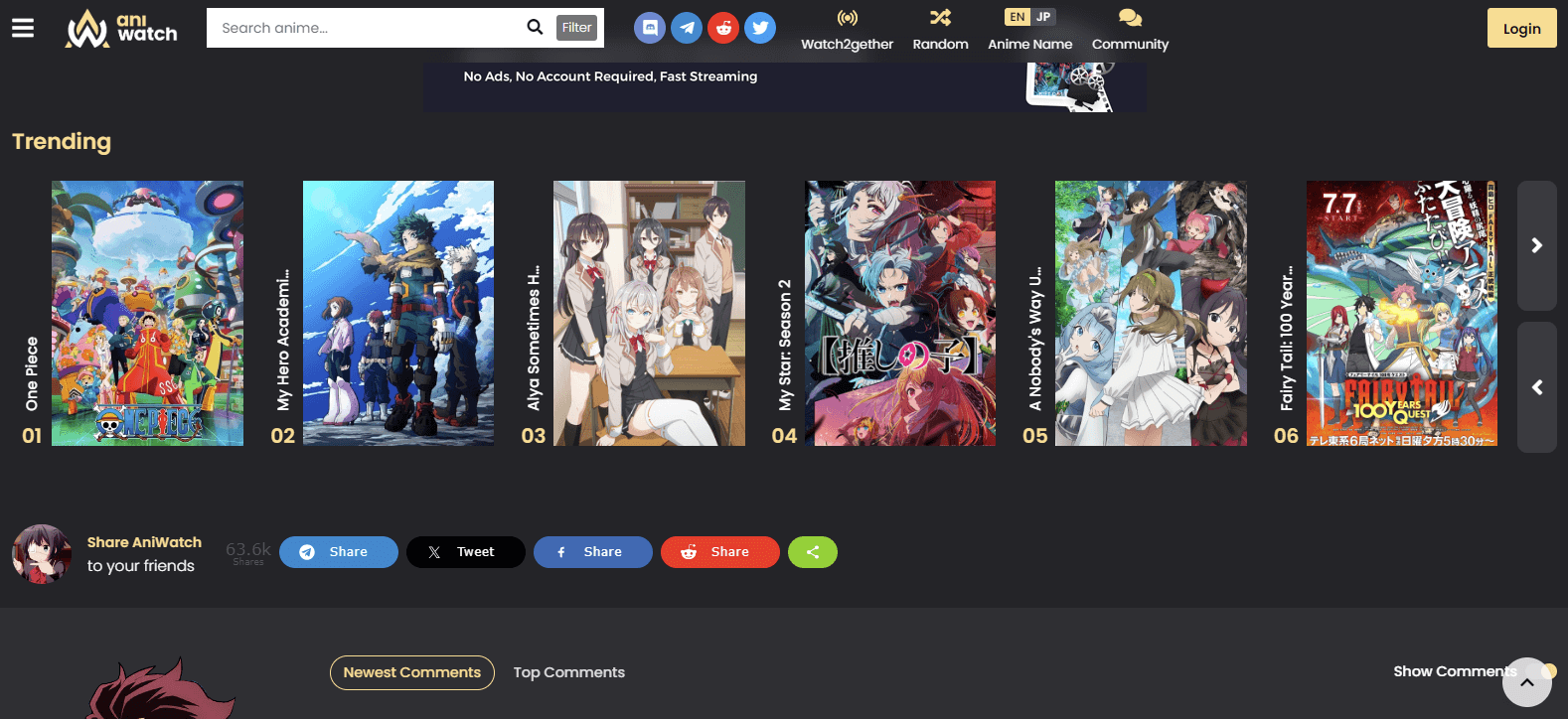Open the Discord community link
This screenshot has height=719, width=1568.
[650, 28]
